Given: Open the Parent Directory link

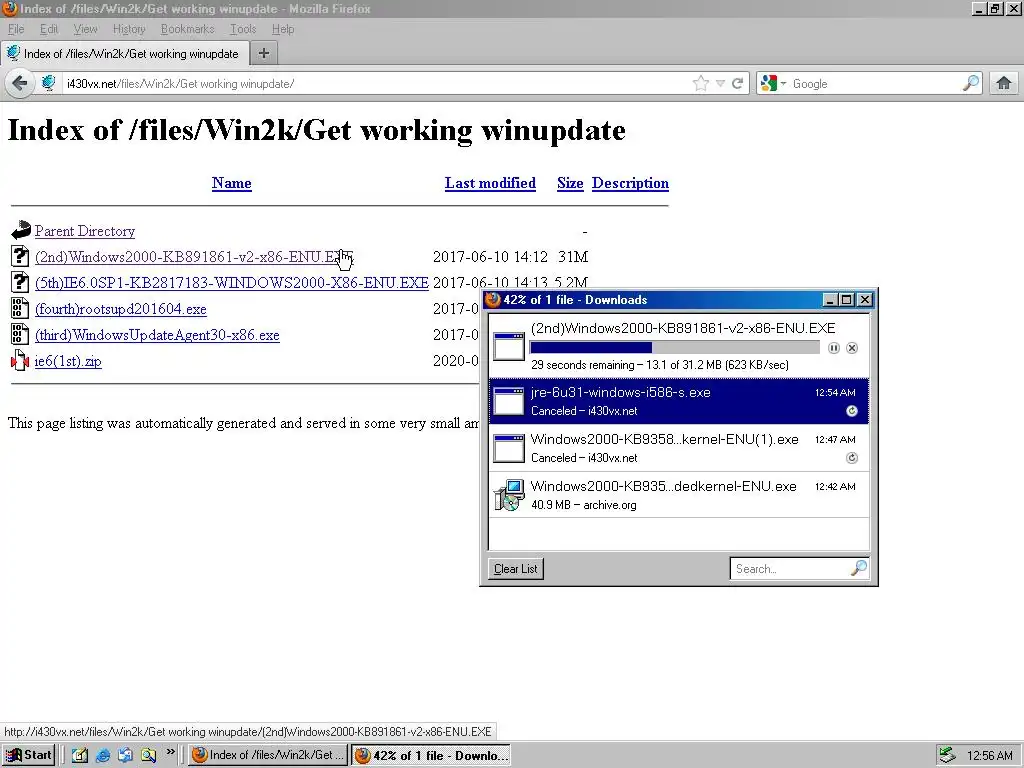Looking at the screenshot, I should click(85, 231).
